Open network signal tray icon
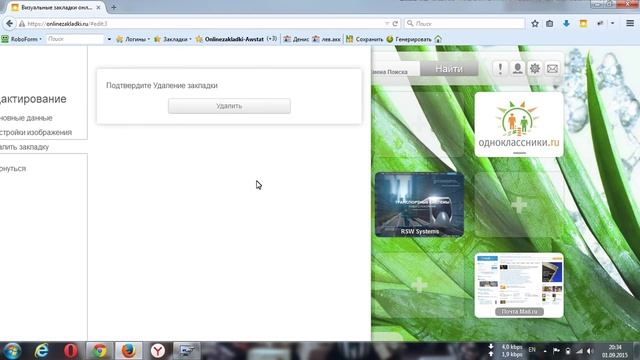 [579, 351]
